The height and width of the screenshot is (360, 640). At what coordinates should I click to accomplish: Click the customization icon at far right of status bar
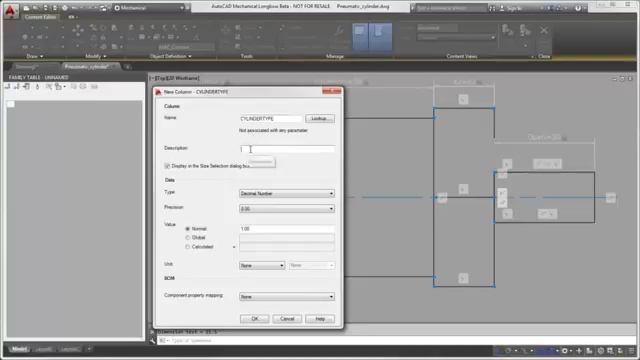[x=632, y=351]
